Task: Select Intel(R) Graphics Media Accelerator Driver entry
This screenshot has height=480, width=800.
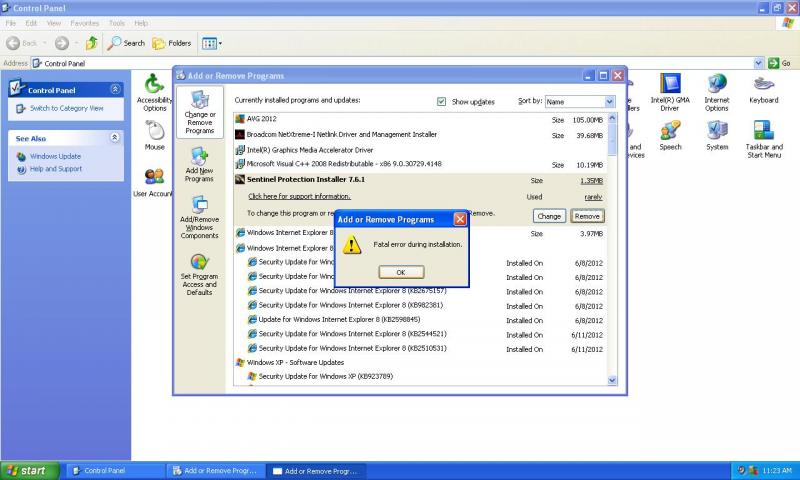Action: pyautogui.click(x=421, y=150)
